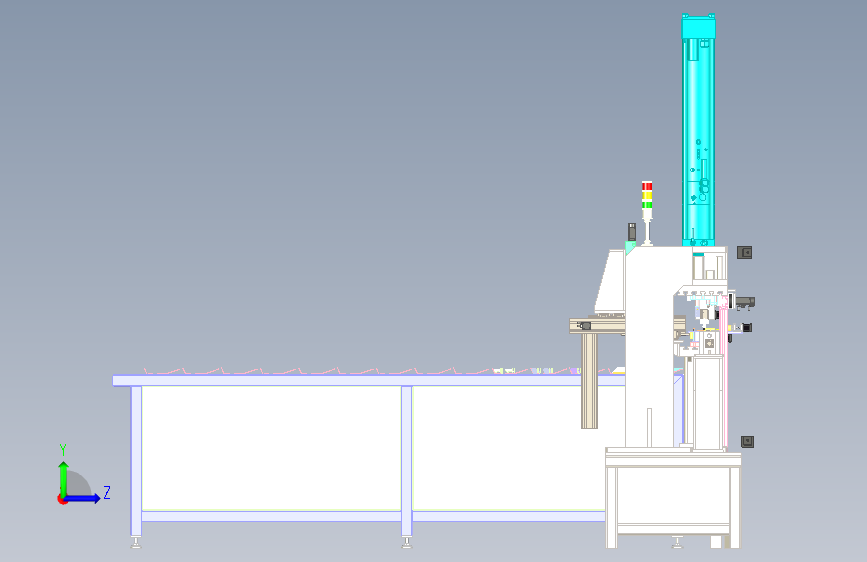Select the tall cyan cylinder atop the press
867x562 pixels.
click(x=698, y=130)
